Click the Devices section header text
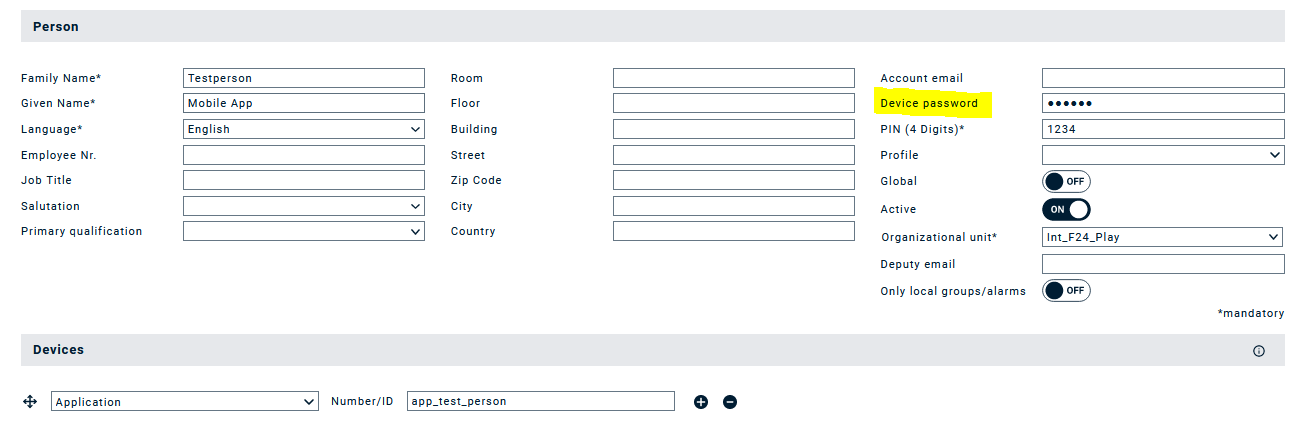 click(59, 350)
